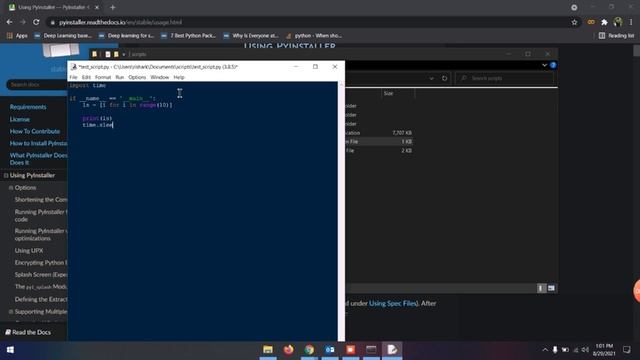
Task: Open the Apps bookmark shortcut
Action: tap(17, 36)
